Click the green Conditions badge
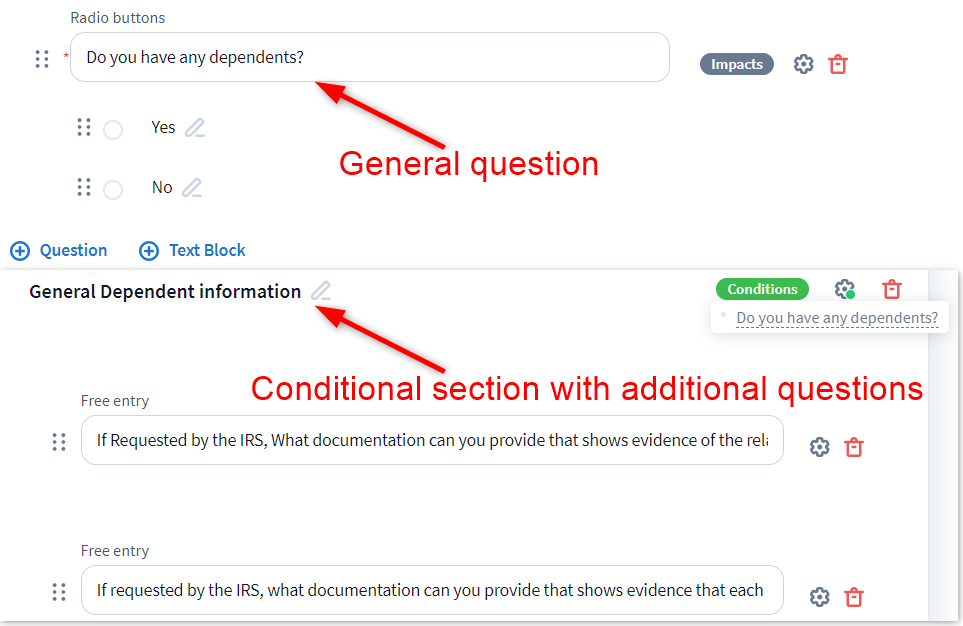 point(762,289)
